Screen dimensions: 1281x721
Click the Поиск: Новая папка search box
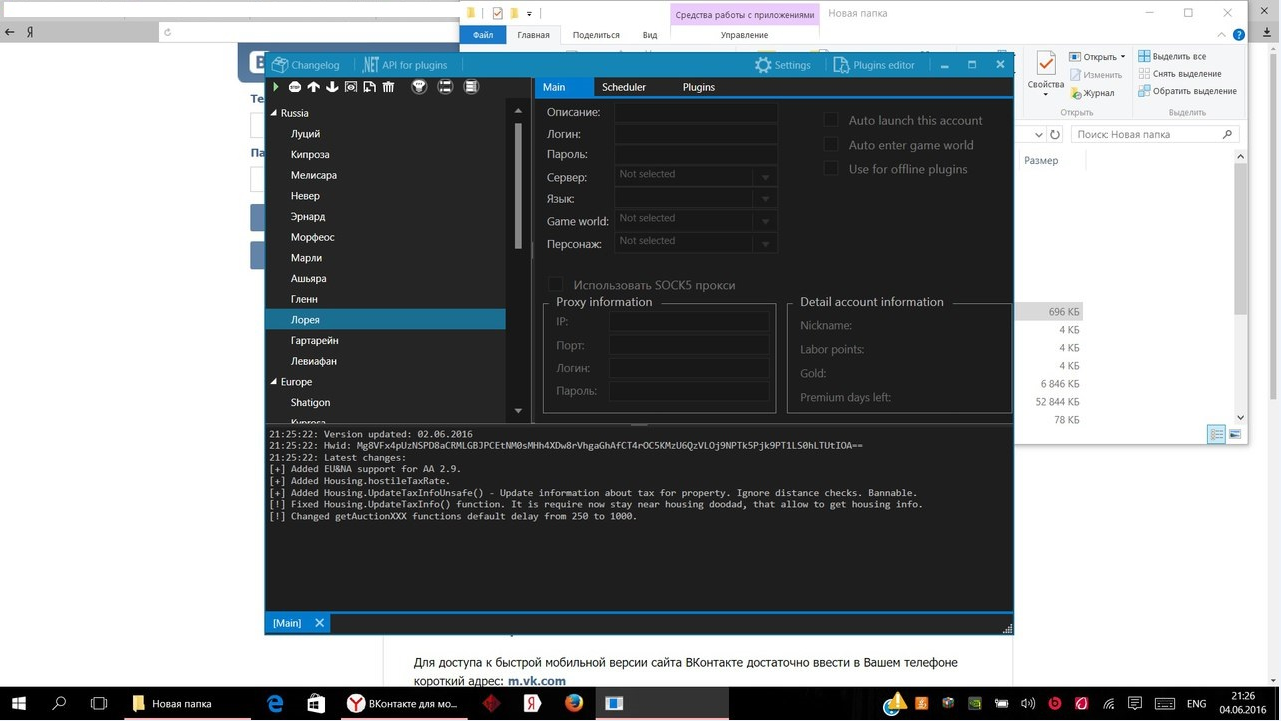(1154, 134)
